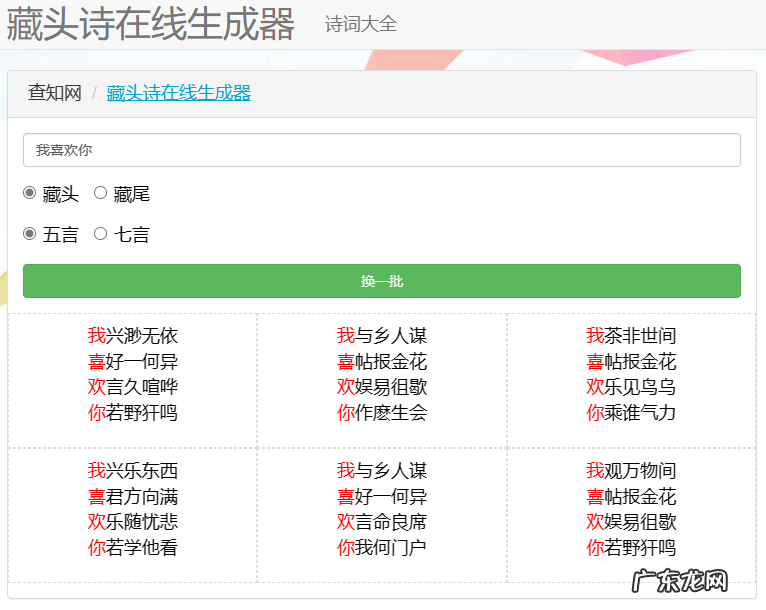Click the poem line 我兴渺无依
766x610 pixels.
pyautogui.click(x=132, y=335)
